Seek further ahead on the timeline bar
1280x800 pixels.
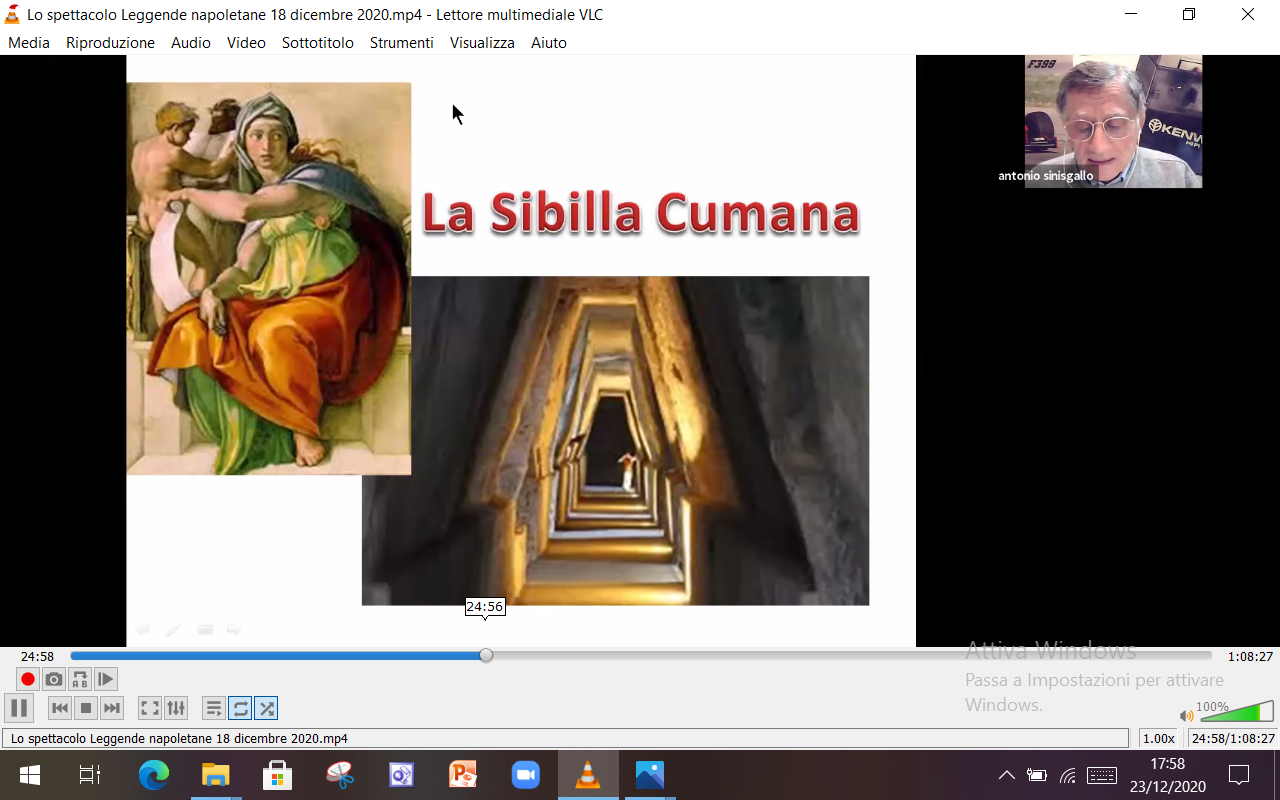coord(850,656)
